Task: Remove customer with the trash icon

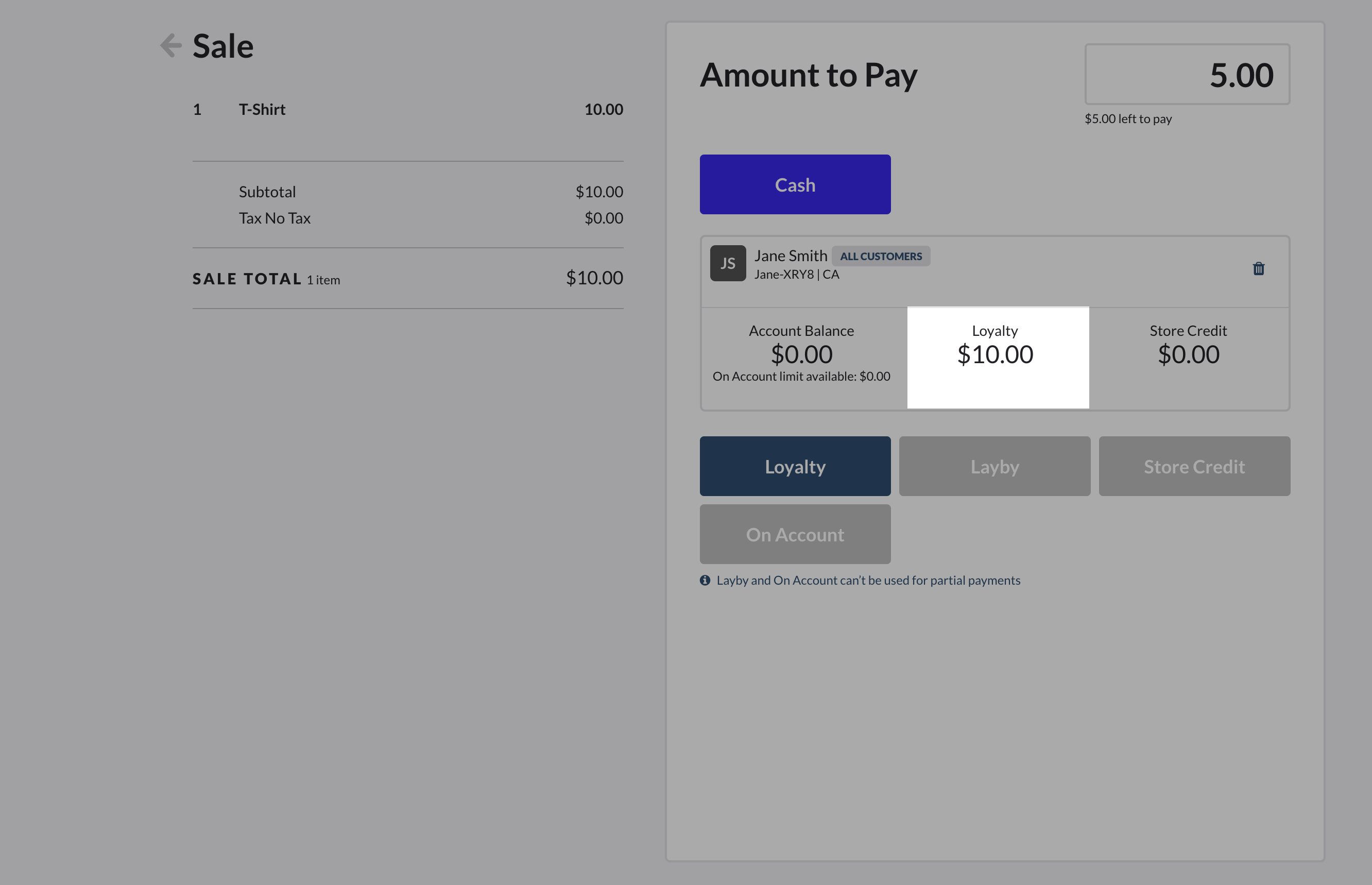Action: click(1258, 268)
